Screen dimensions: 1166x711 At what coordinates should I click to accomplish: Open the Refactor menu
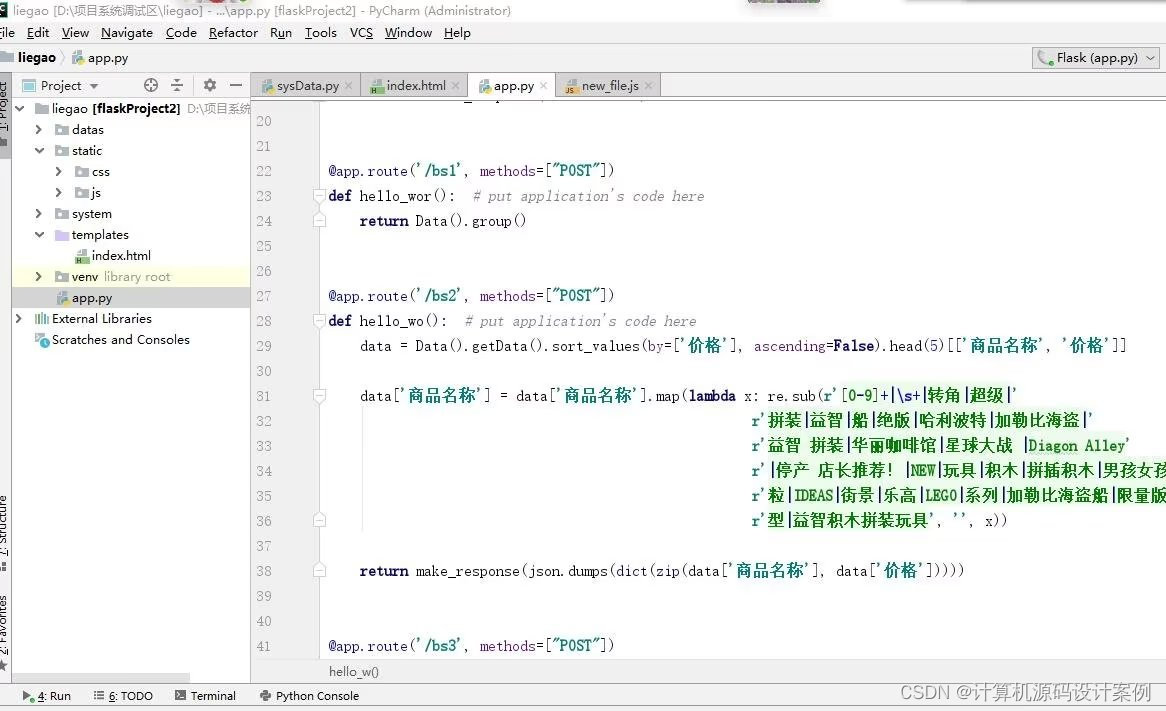click(x=233, y=33)
